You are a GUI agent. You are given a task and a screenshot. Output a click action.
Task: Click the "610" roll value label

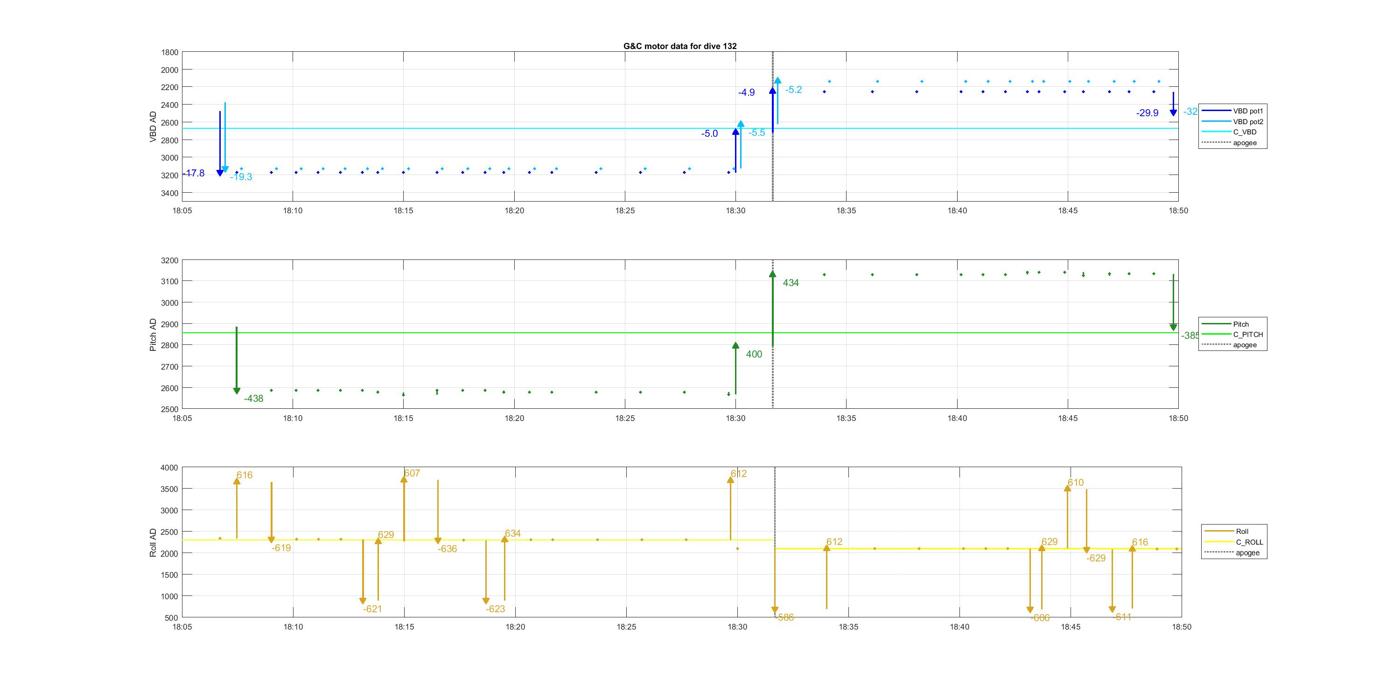click(x=1075, y=483)
